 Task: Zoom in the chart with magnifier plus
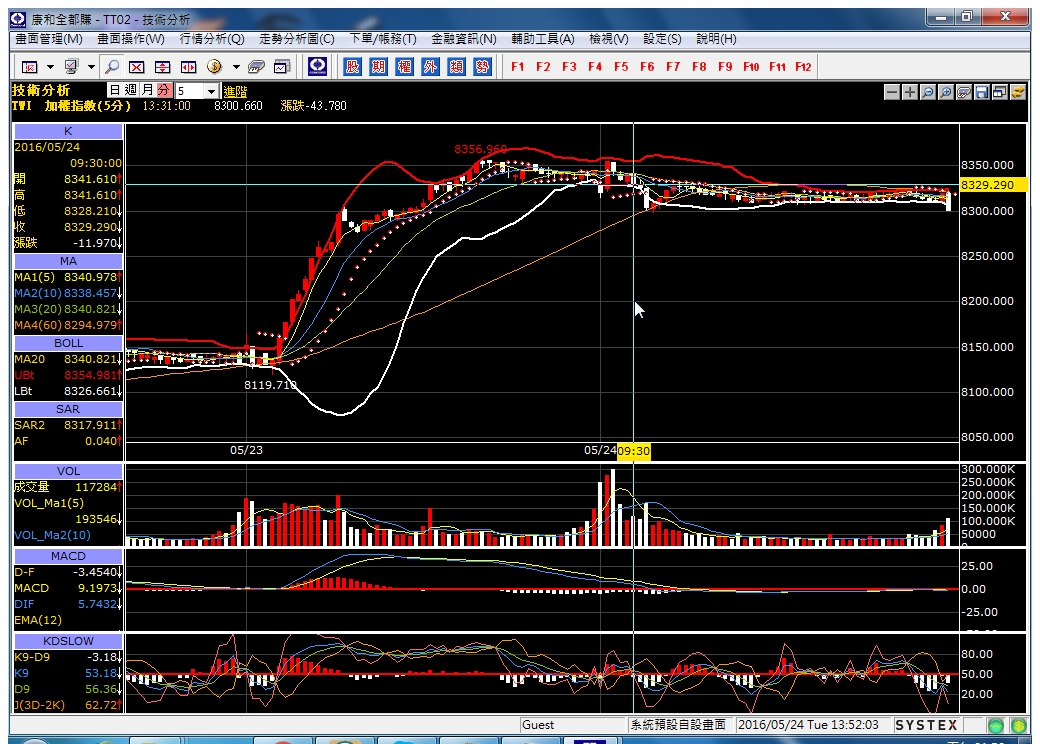(946, 92)
